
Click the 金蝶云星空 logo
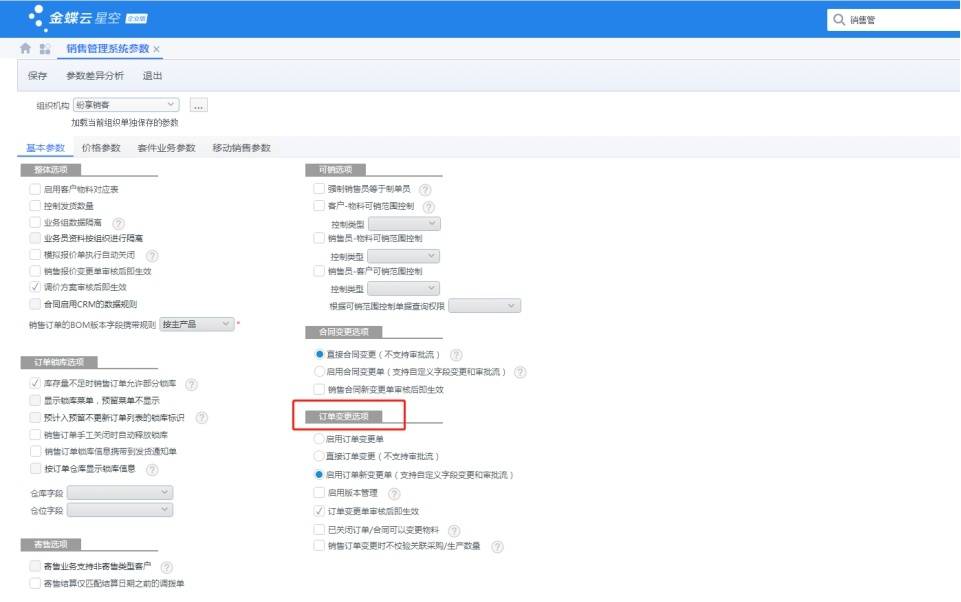88,18
